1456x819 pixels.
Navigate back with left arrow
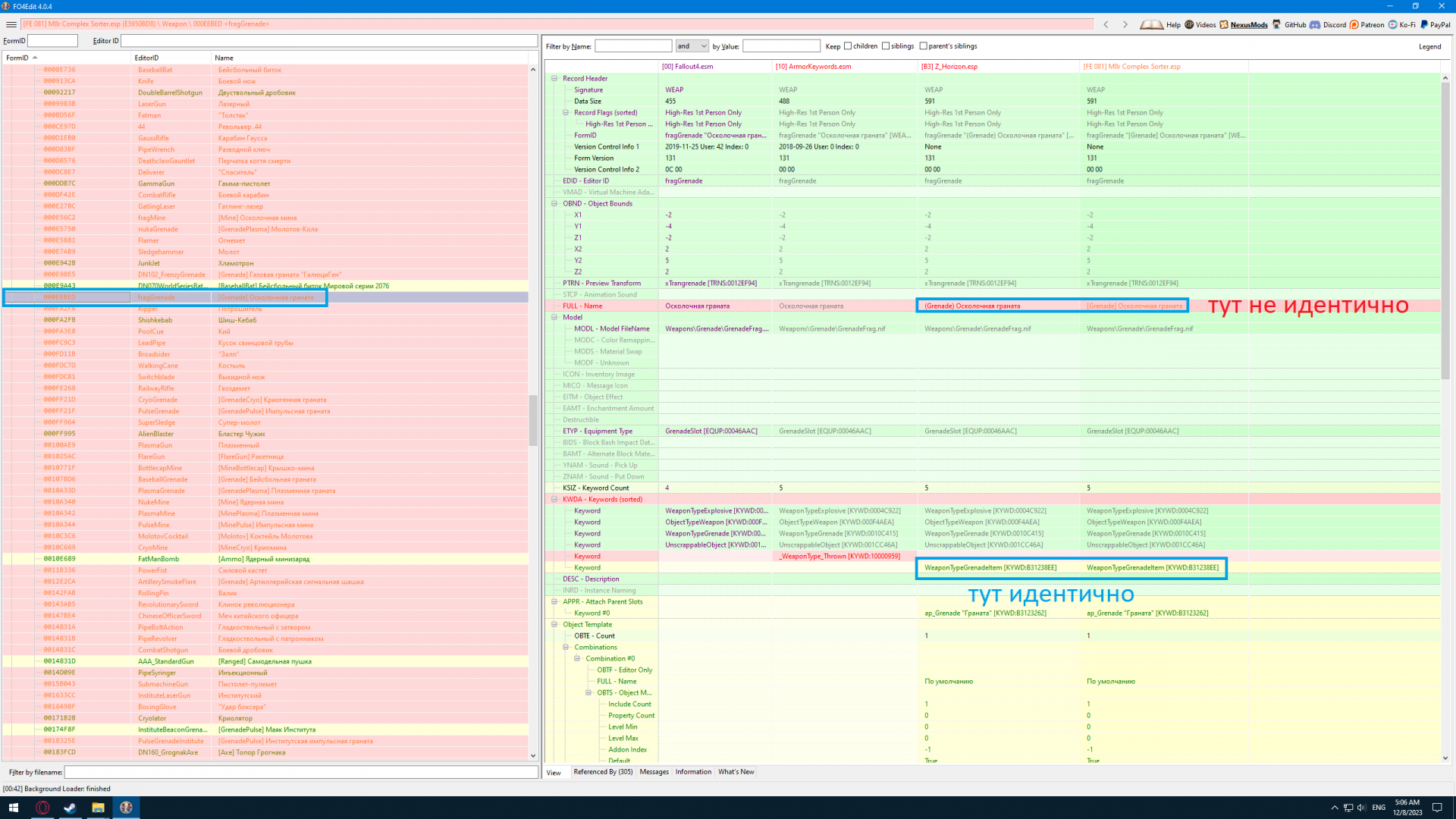[1106, 24]
